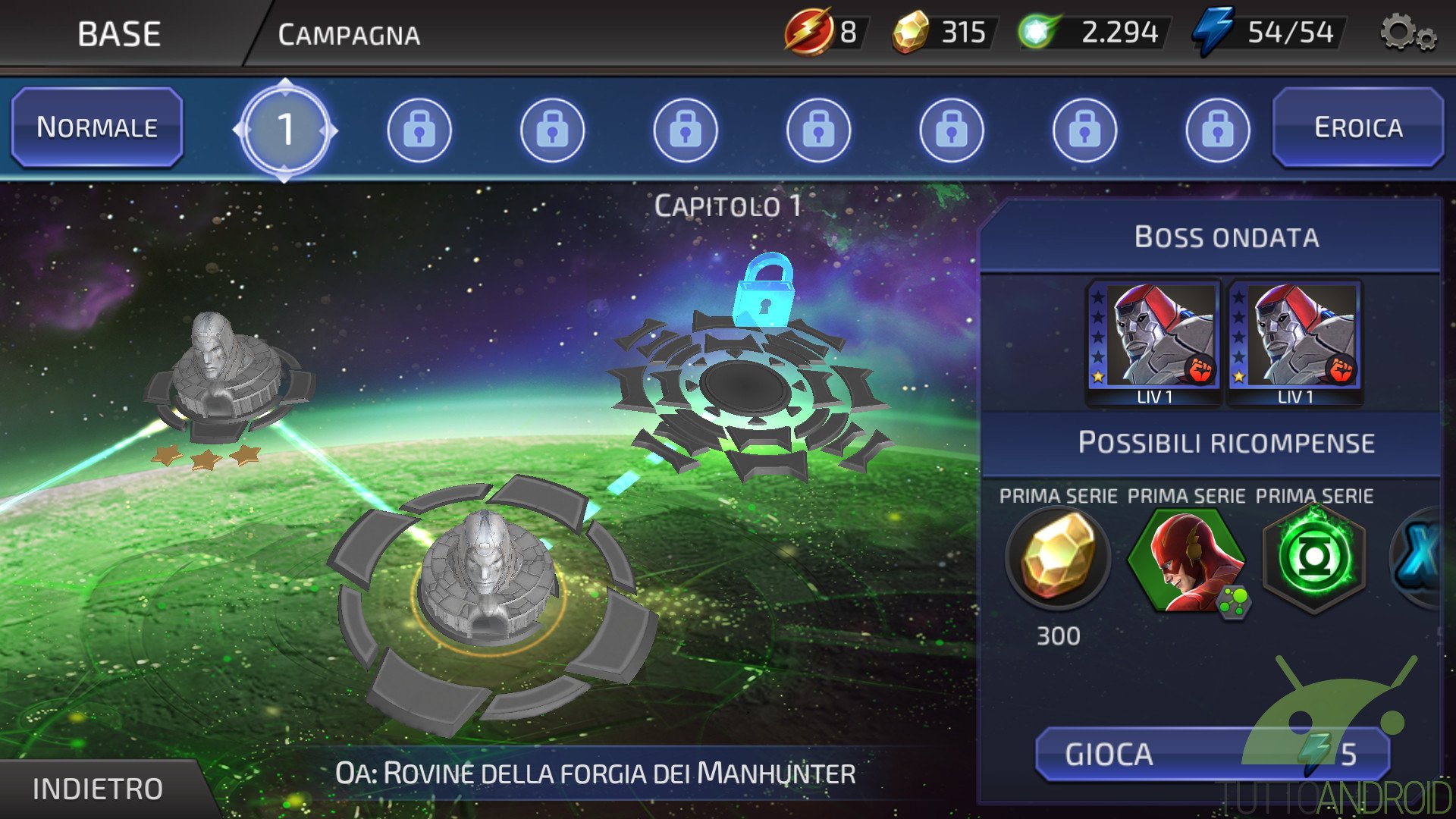Select the Green Lantern emblem reward
1456x819 pixels.
click(x=1314, y=559)
